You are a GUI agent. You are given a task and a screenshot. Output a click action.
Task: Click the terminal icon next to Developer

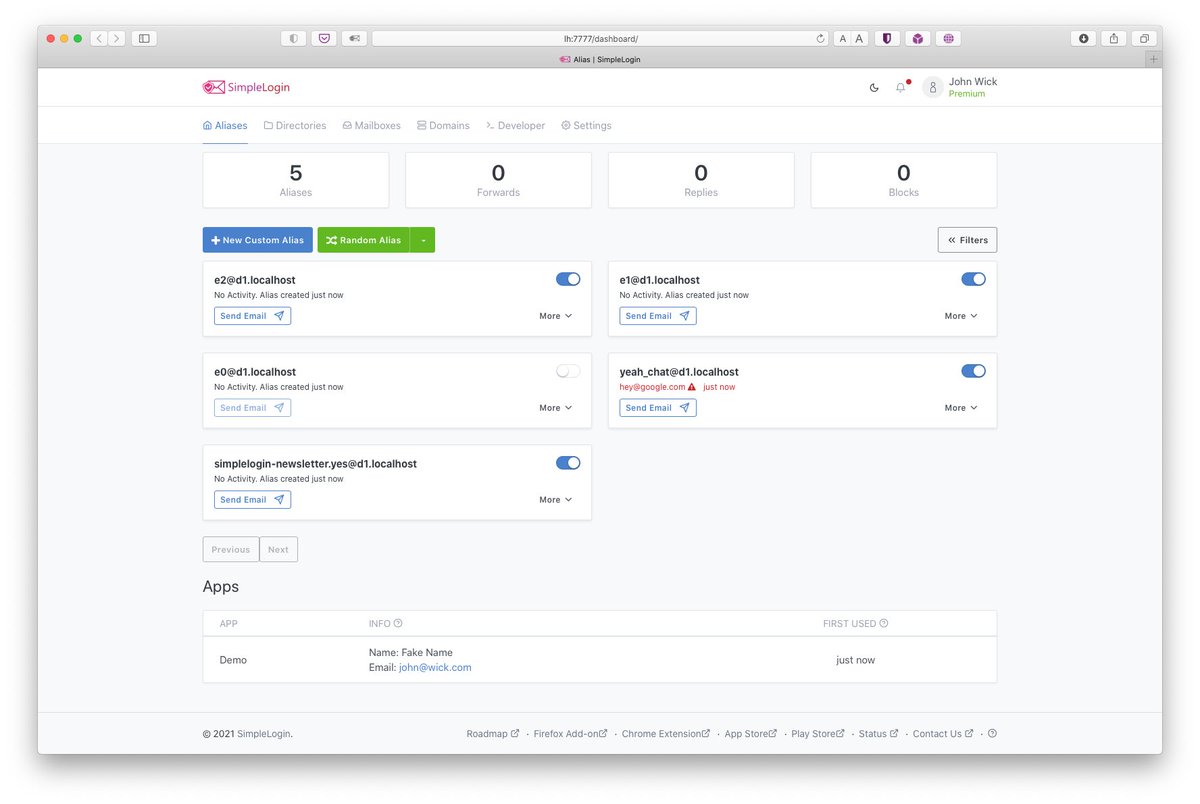491,125
